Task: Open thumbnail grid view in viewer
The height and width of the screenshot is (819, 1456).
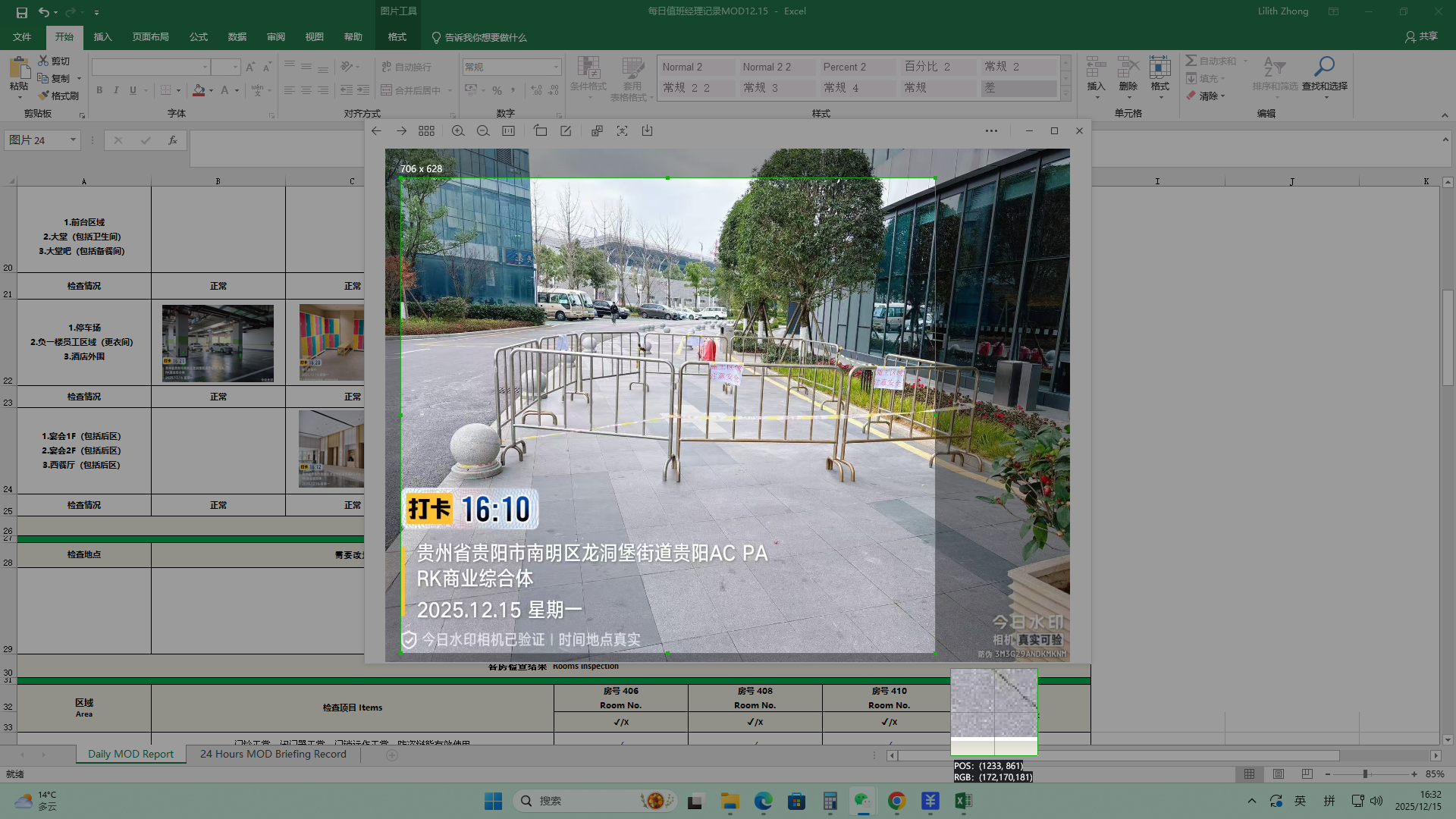Action: [x=426, y=131]
